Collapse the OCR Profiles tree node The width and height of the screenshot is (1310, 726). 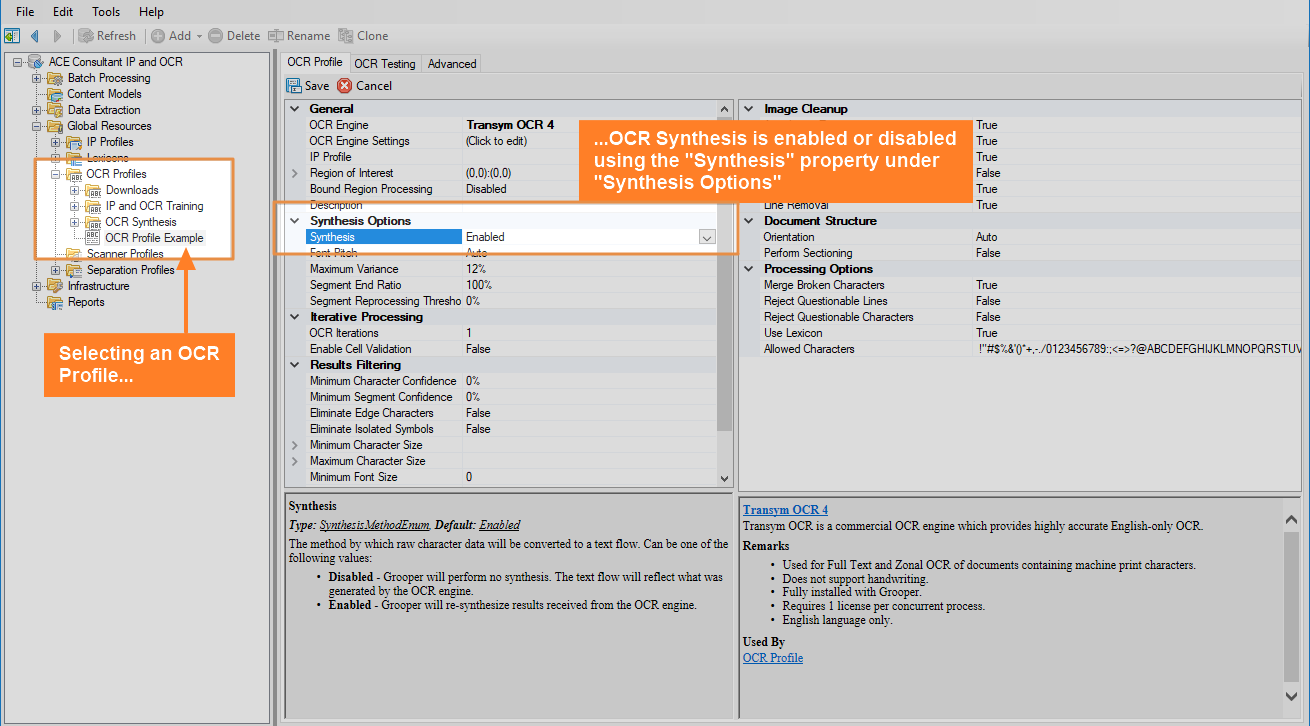pyautogui.click(x=56, y=174)
